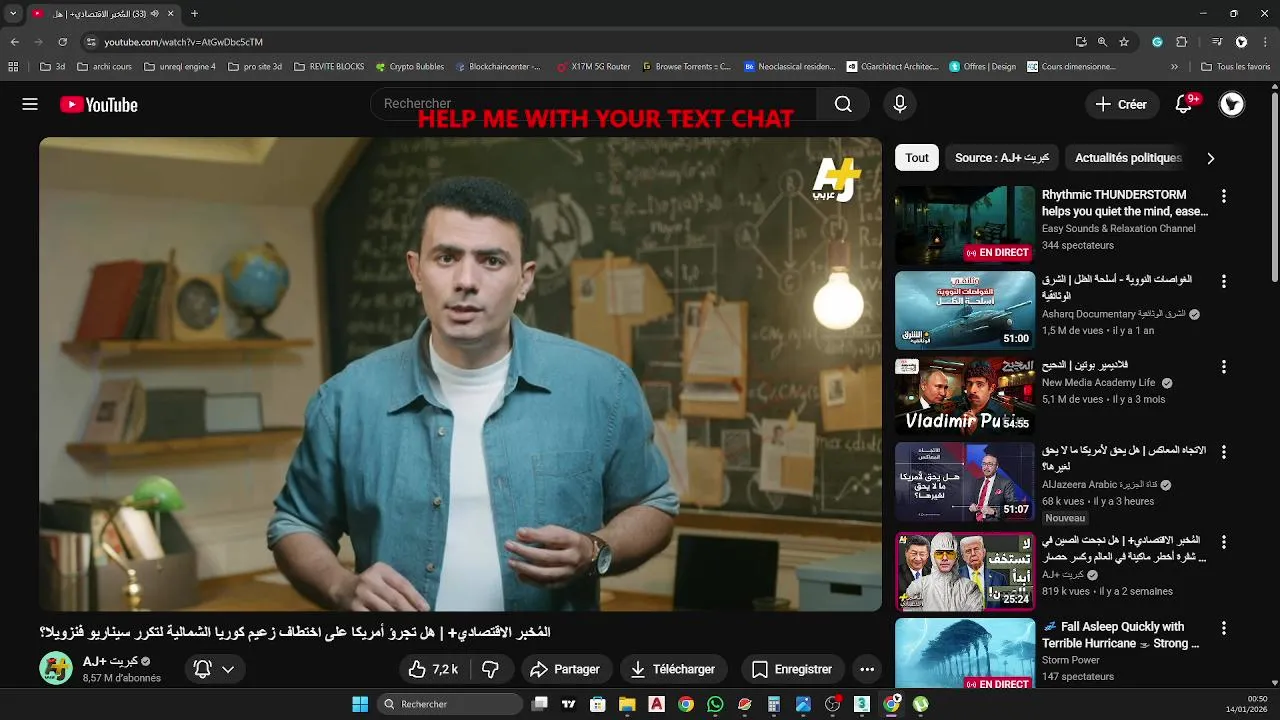Click the main video player frame
Image resolution: width=1280 pixels, height=720 pixels.
click(460, 374)
